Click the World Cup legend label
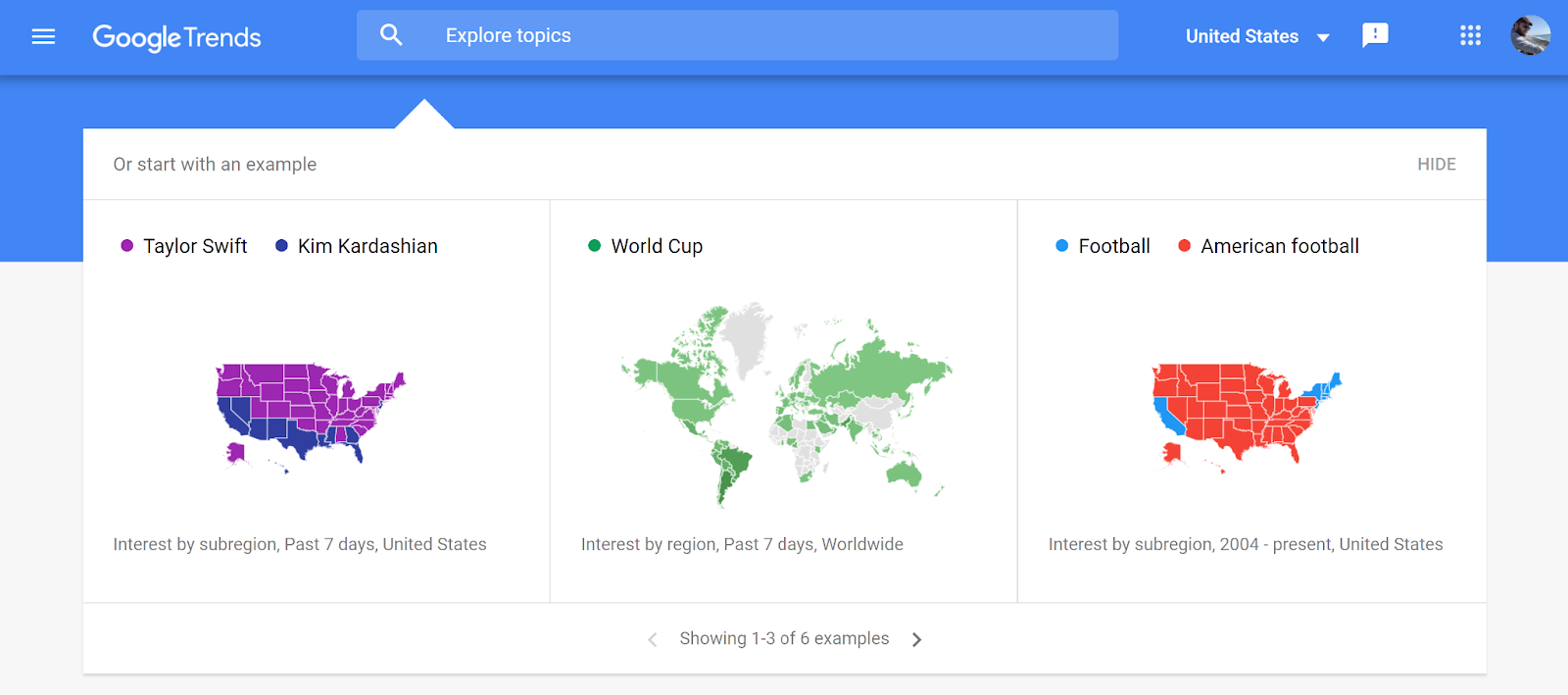The image size is (1568, 695). (x=657, y=246)
